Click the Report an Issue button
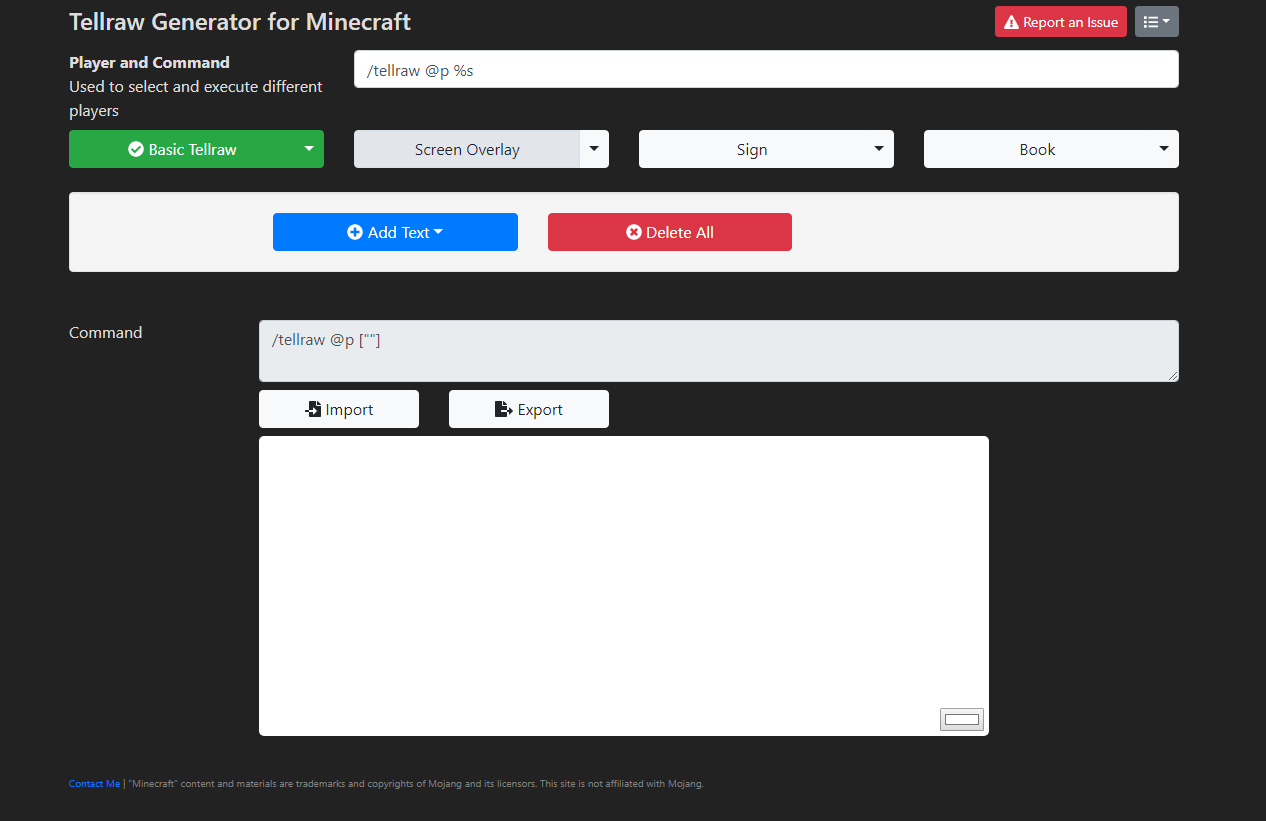The width and height of the screenshot is (1266, 821). pyautogui.click(x=1060, y=22)
